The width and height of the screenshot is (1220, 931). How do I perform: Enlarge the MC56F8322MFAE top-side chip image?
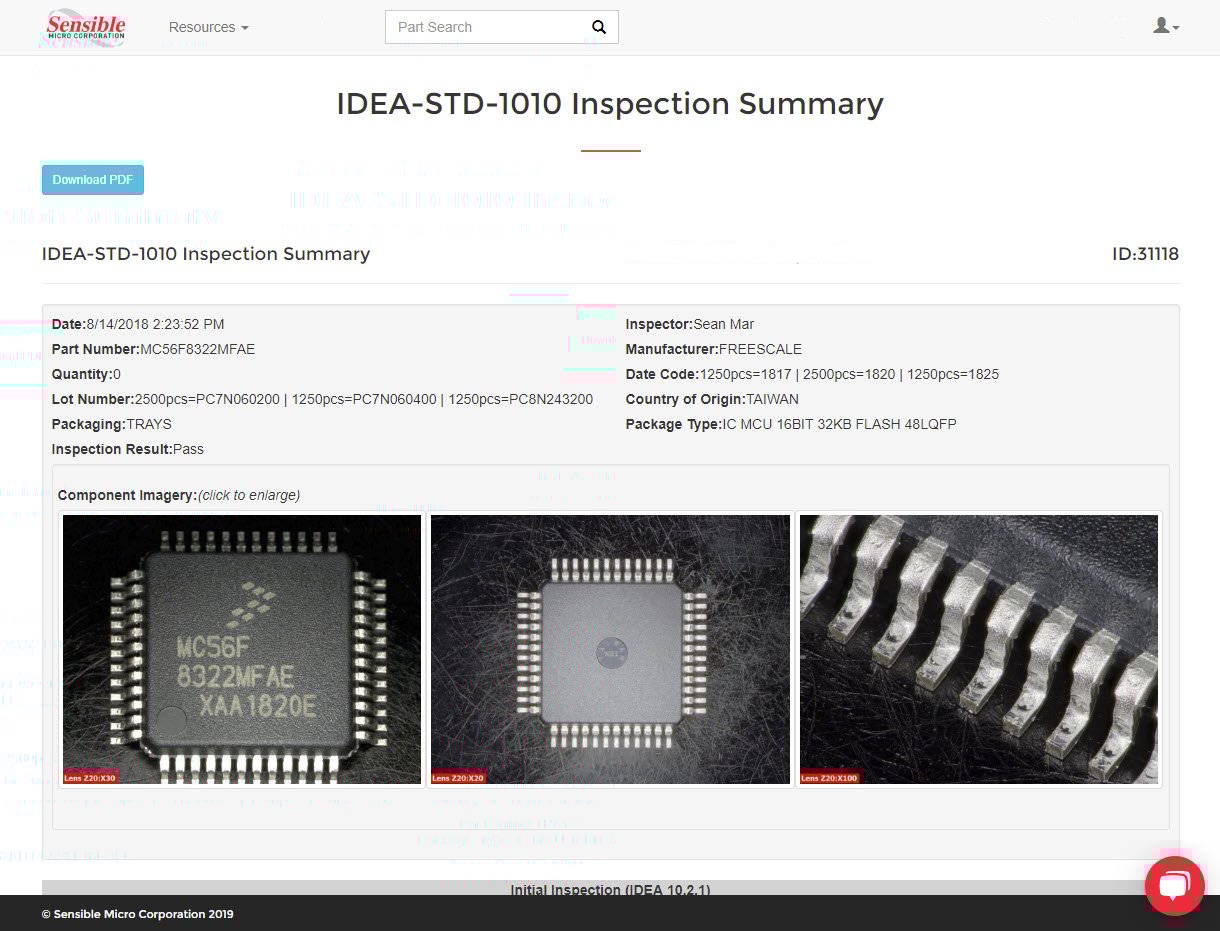pyautogui.click(x=242, y=649)
